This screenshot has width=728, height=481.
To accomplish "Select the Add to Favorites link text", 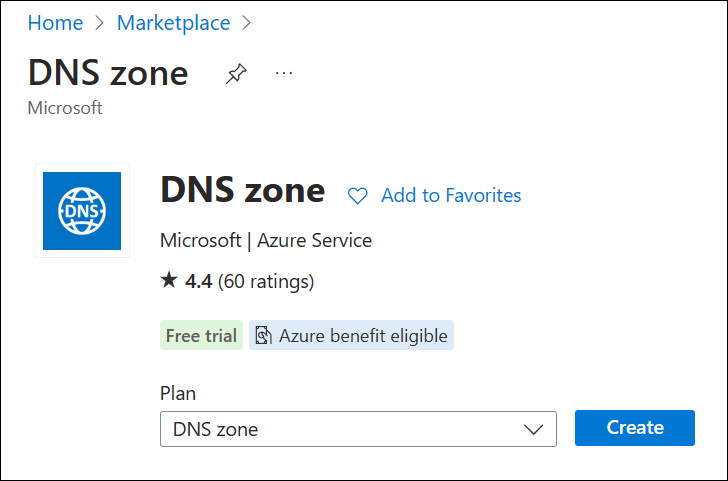I will pyautogui.click(x=451, y=196).
